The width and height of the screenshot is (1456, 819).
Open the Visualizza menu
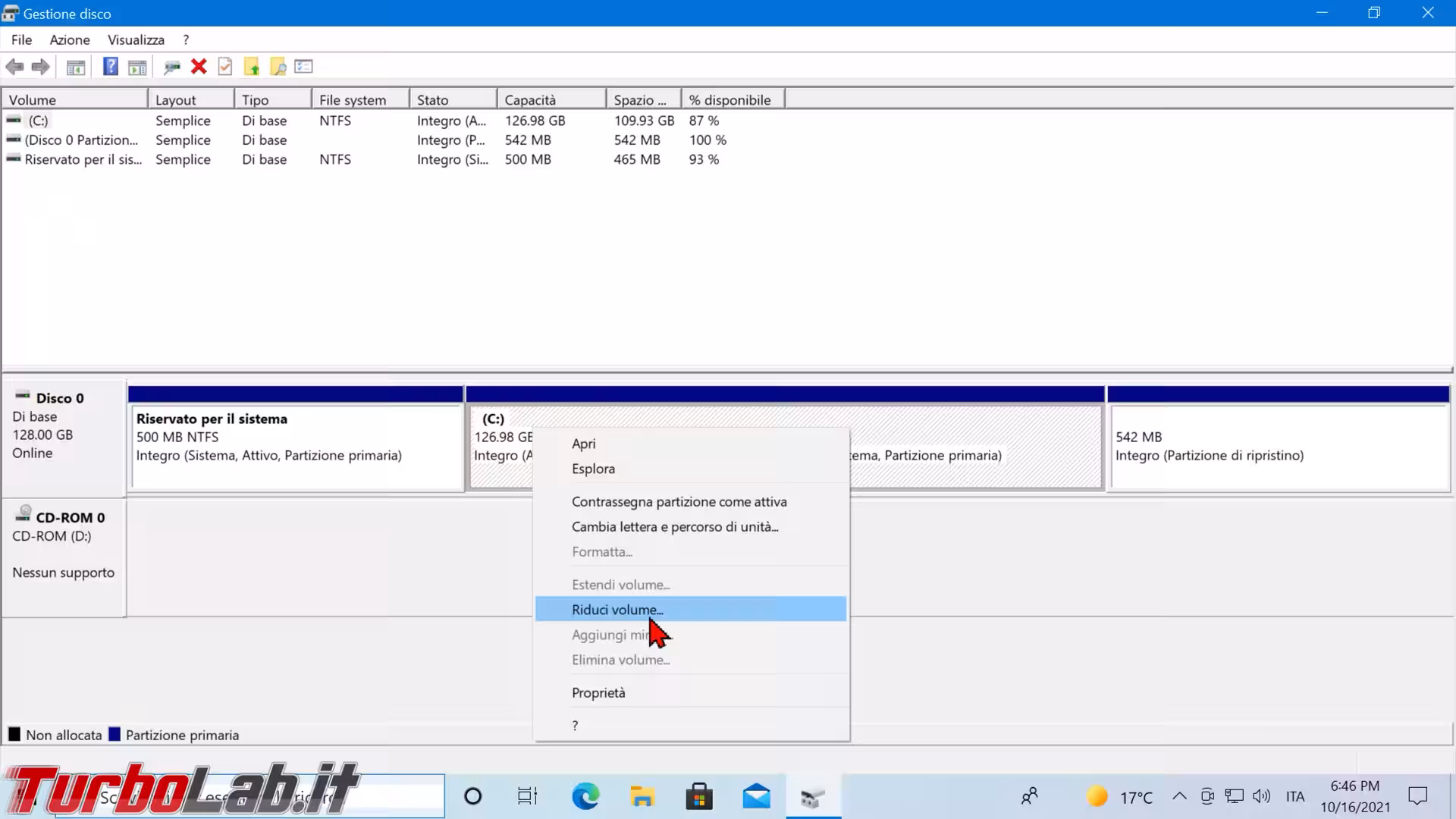(136, 39)
